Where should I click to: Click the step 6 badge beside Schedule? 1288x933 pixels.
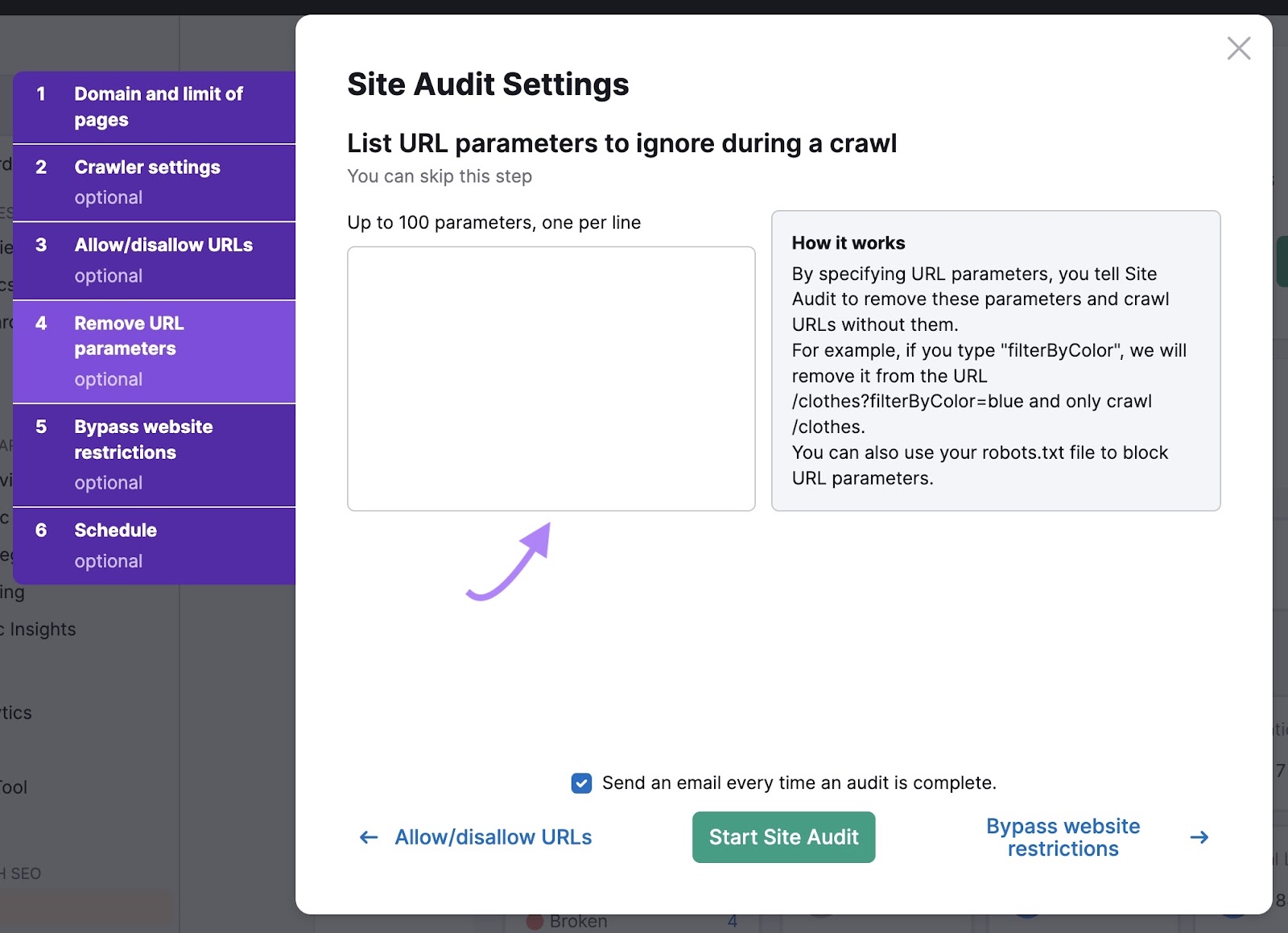(x=41, y=530)
